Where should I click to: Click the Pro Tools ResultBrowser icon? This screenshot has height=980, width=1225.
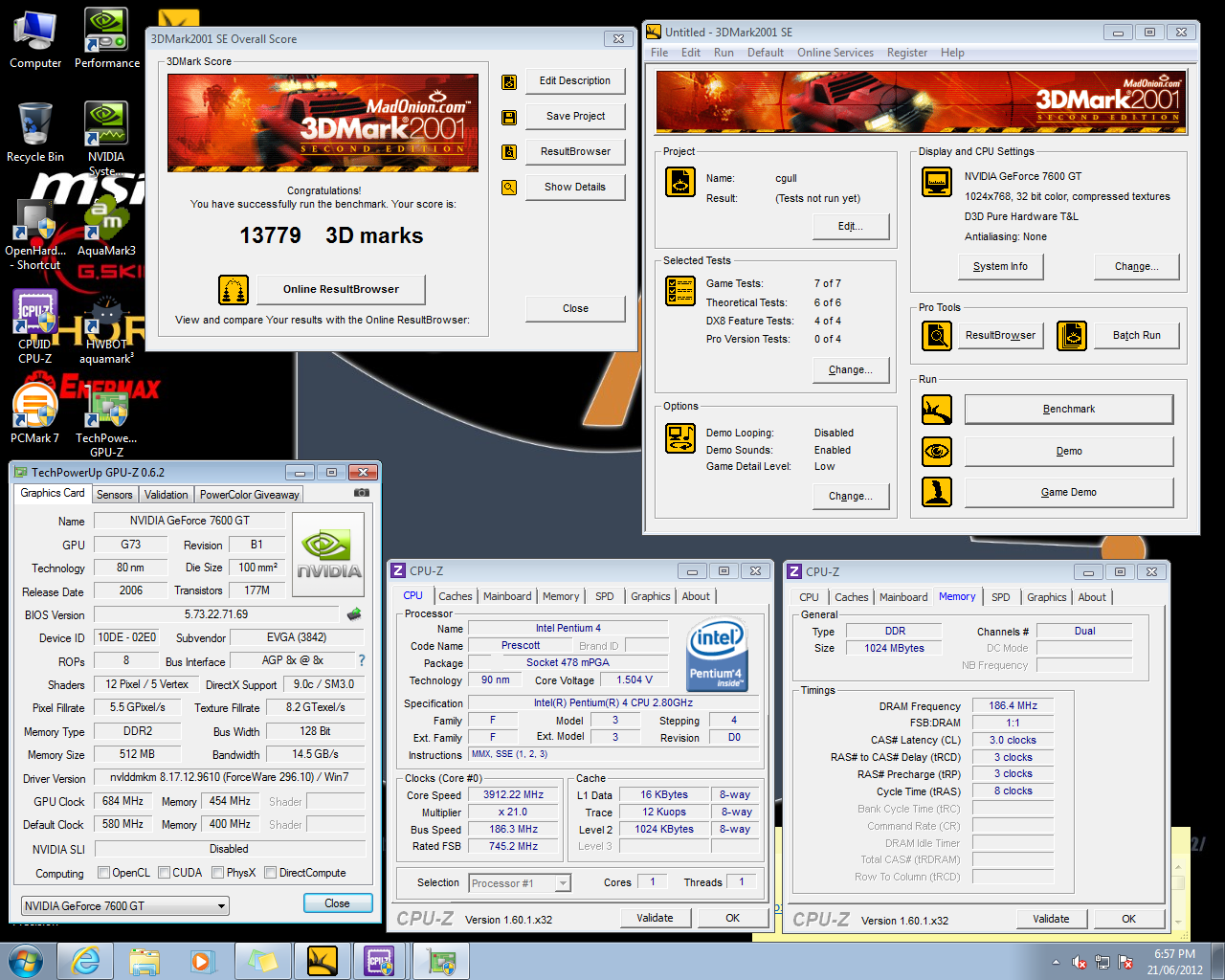pos(937,336)
